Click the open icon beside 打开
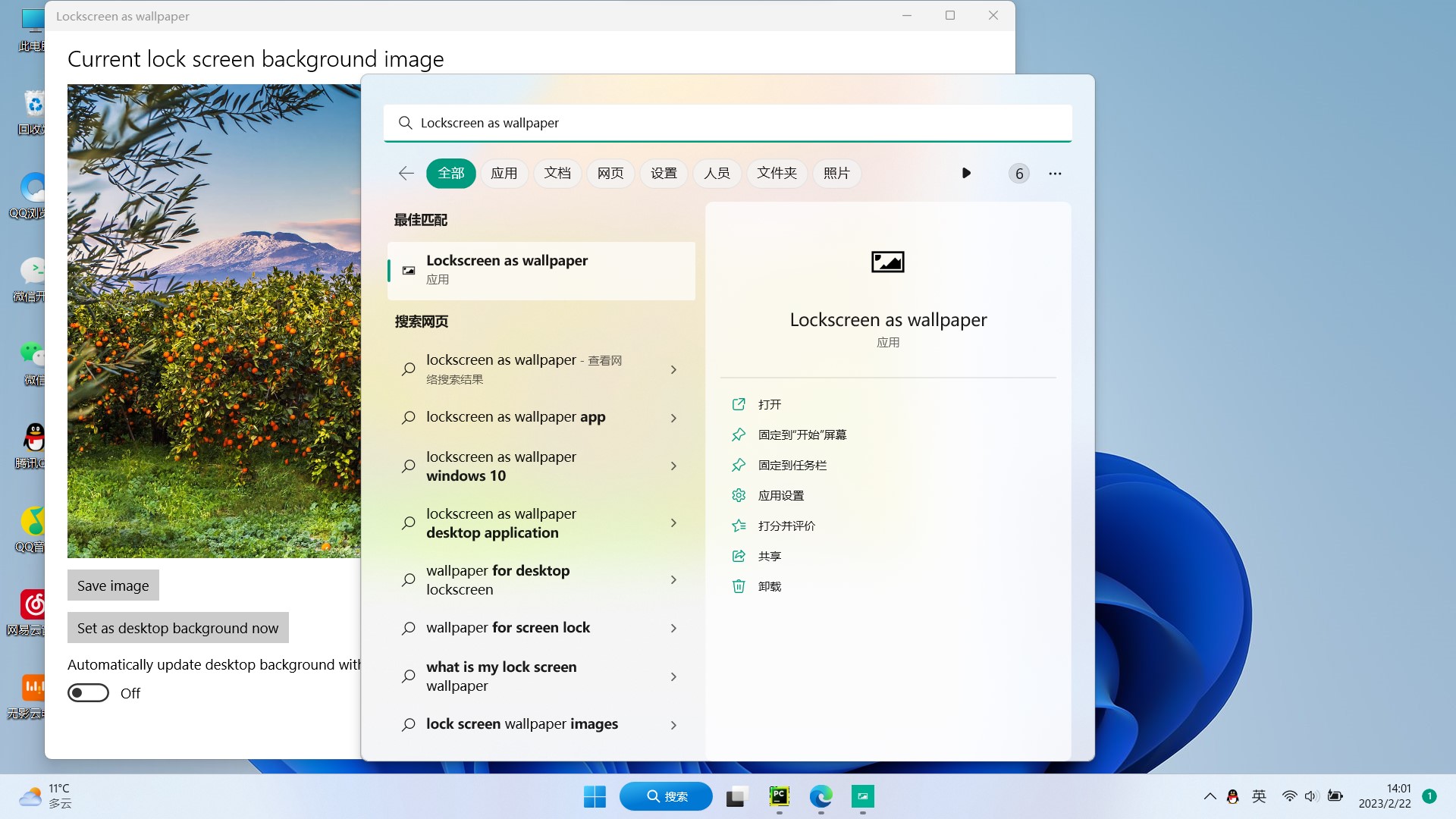 739,404
